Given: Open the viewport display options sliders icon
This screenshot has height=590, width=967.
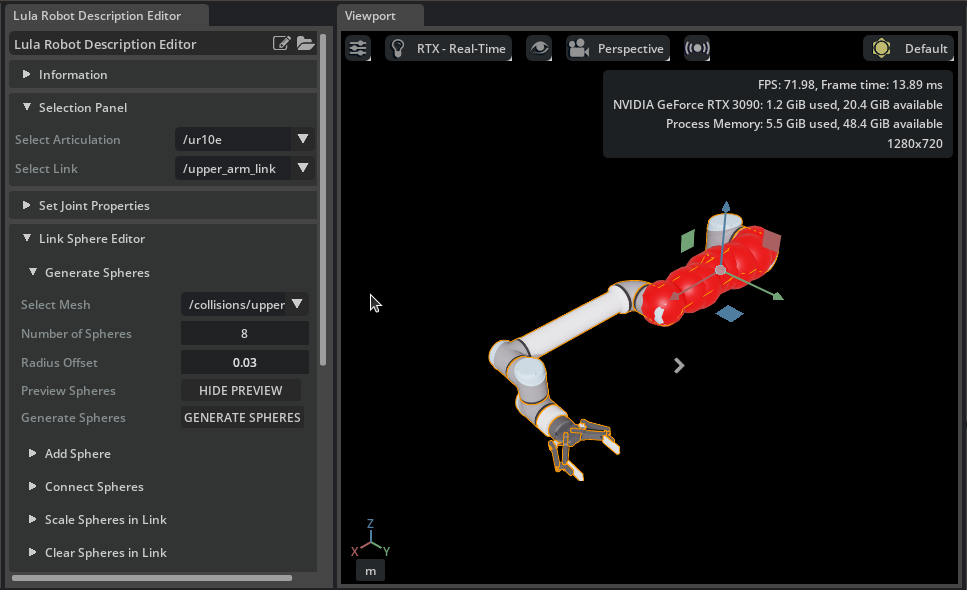Looking at the screenshot, I should (x=357, y=47).
